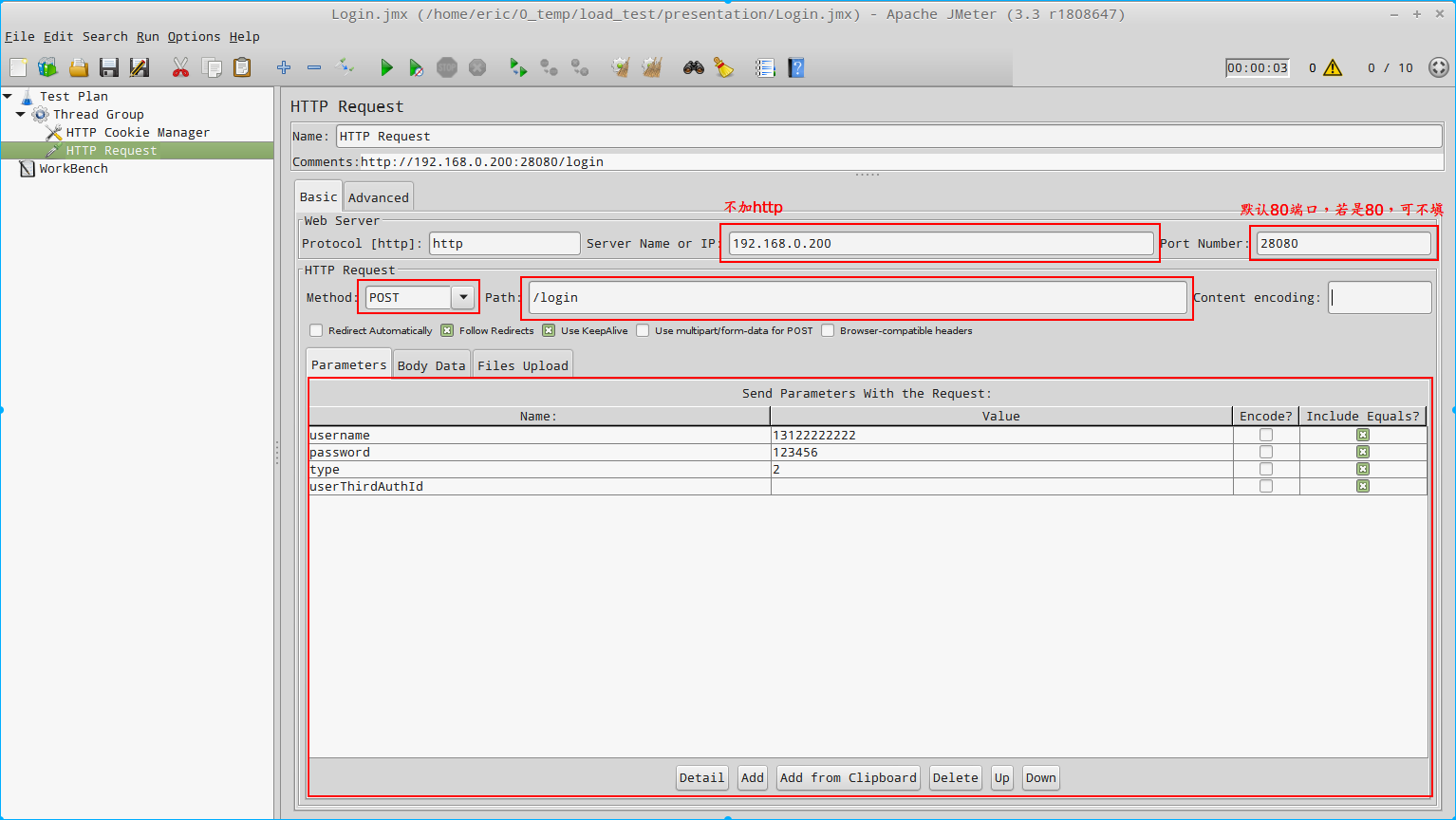The width and height of the screenshot is (1456, 820).
Task: Open the Edit menu
Action: [58, 36]
